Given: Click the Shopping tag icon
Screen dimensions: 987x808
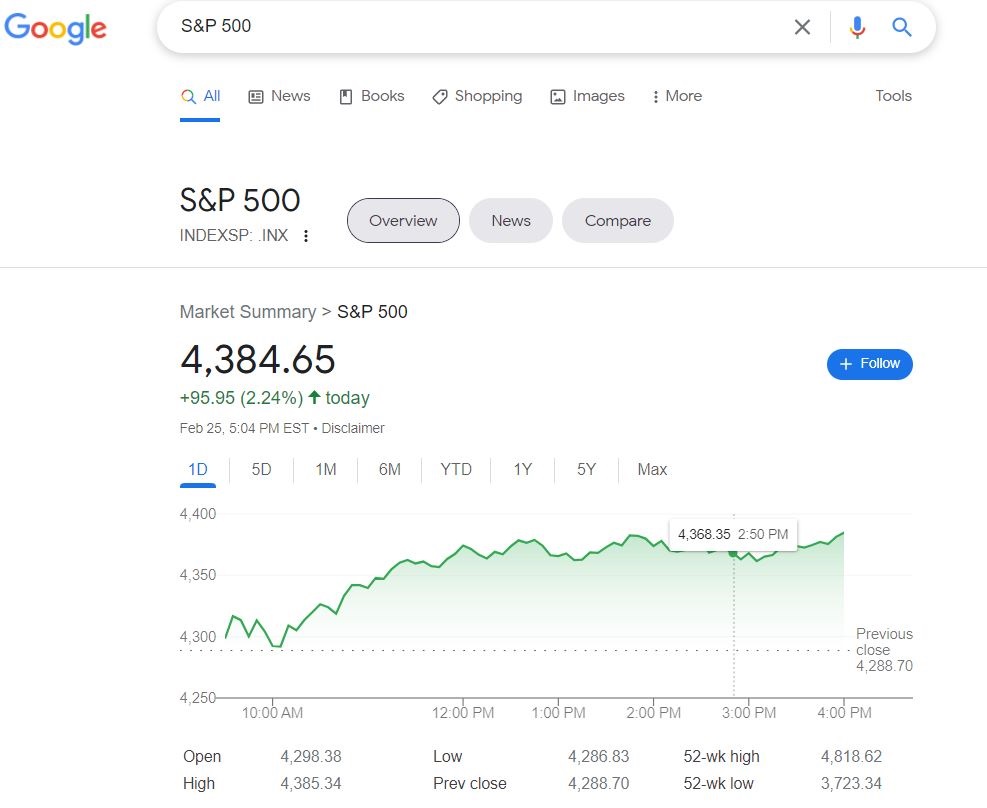Looking at the screenshot, I should pos(440,96).
